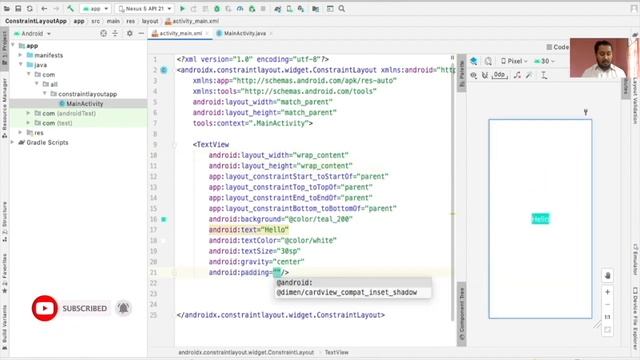640x360 pixels.
Task: Toggle autoconnect magnet icon
Action: coord(485,75)
